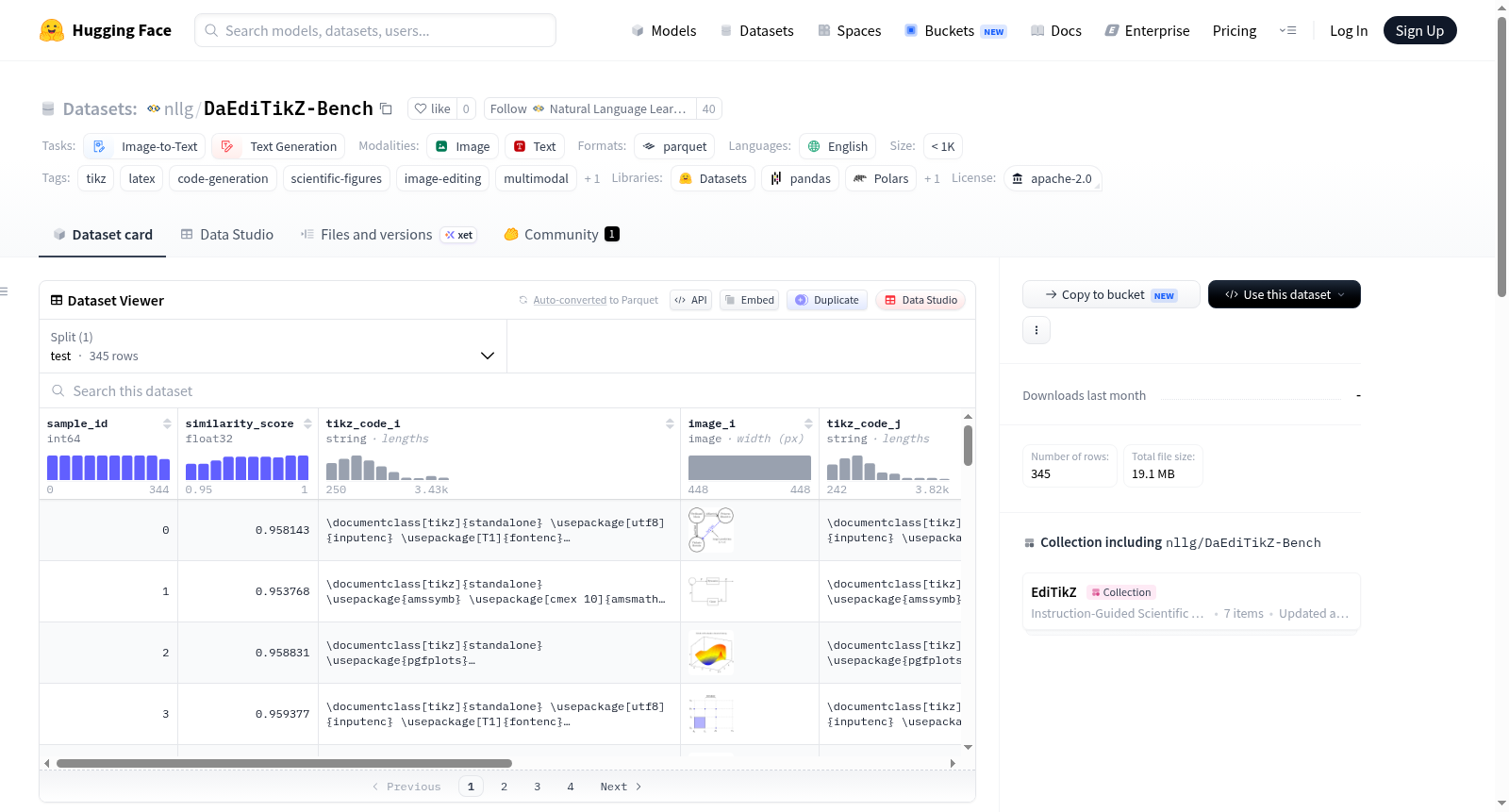Click the nllg organization name link

178,108
